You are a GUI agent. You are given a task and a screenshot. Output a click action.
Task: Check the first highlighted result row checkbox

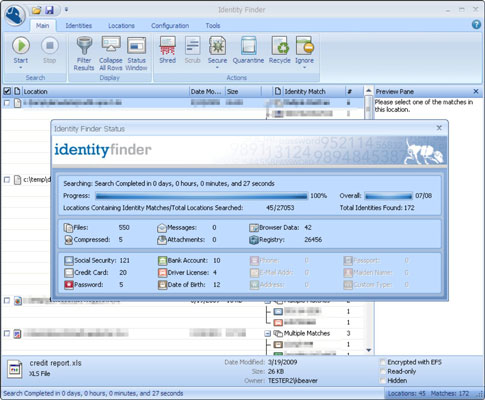7,103
